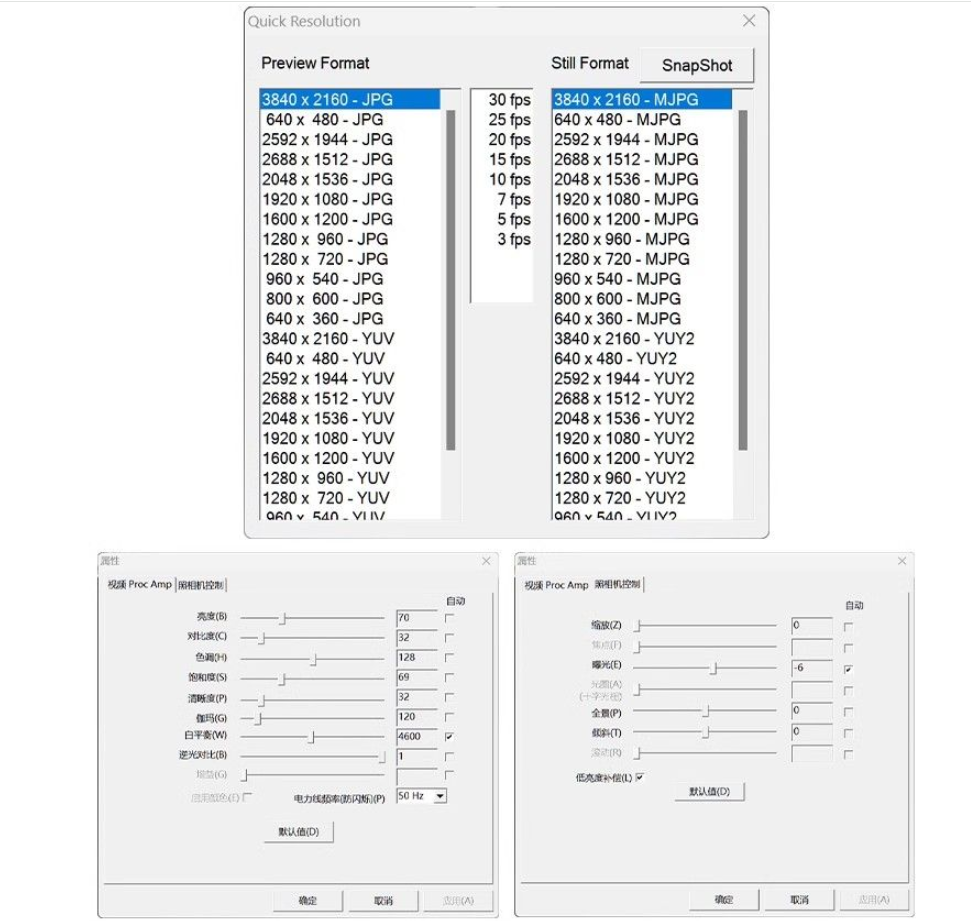Click the 缩放(Z) zoom slider
The image size is (971, 921).
(705, 626)
